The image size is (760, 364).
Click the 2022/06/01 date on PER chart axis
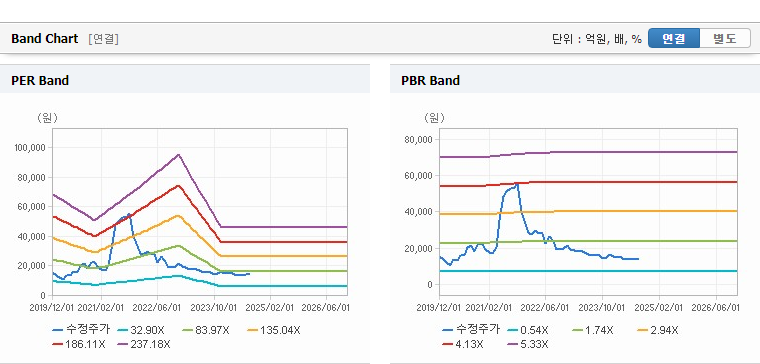tap(157, 308)
